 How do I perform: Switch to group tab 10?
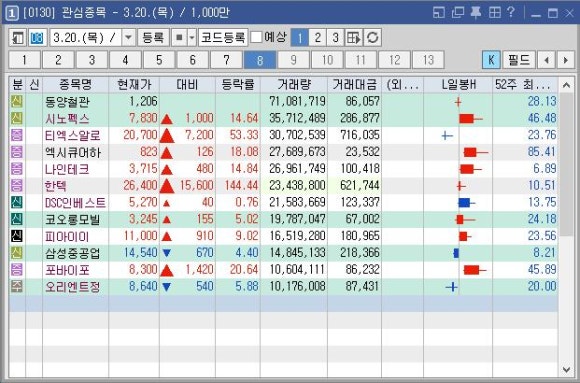click(327, 60)
